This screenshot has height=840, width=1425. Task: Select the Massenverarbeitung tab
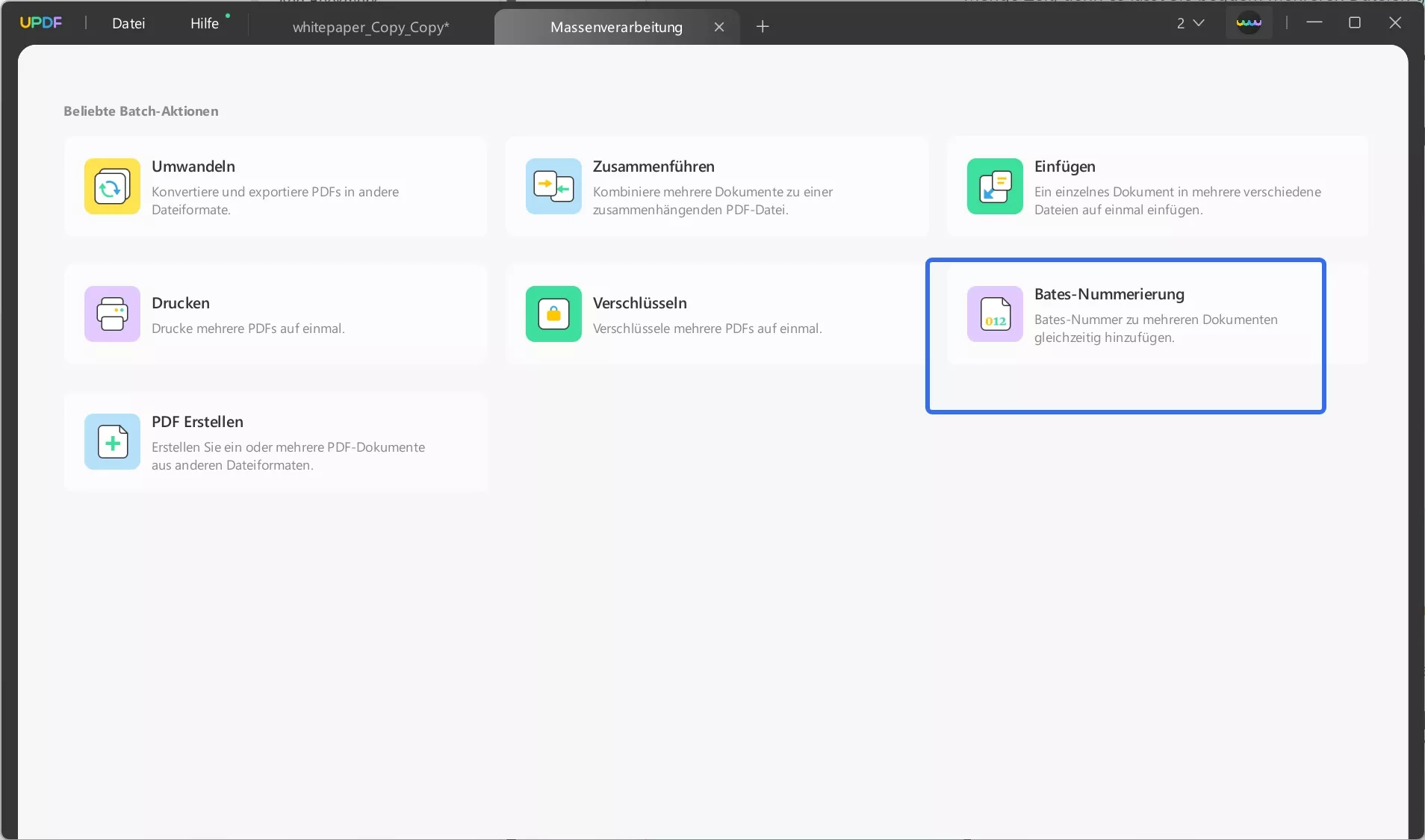[x=616, y=27]
